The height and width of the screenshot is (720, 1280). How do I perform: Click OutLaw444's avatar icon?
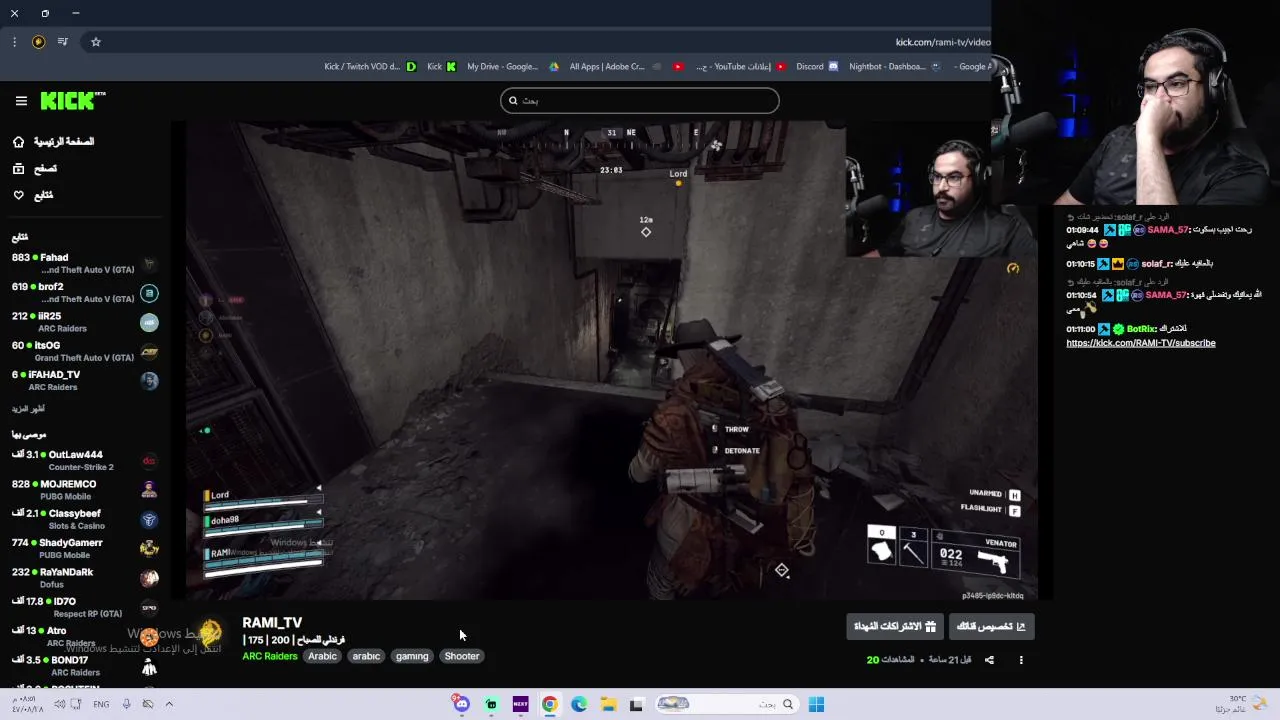click(x=149, y=461)
